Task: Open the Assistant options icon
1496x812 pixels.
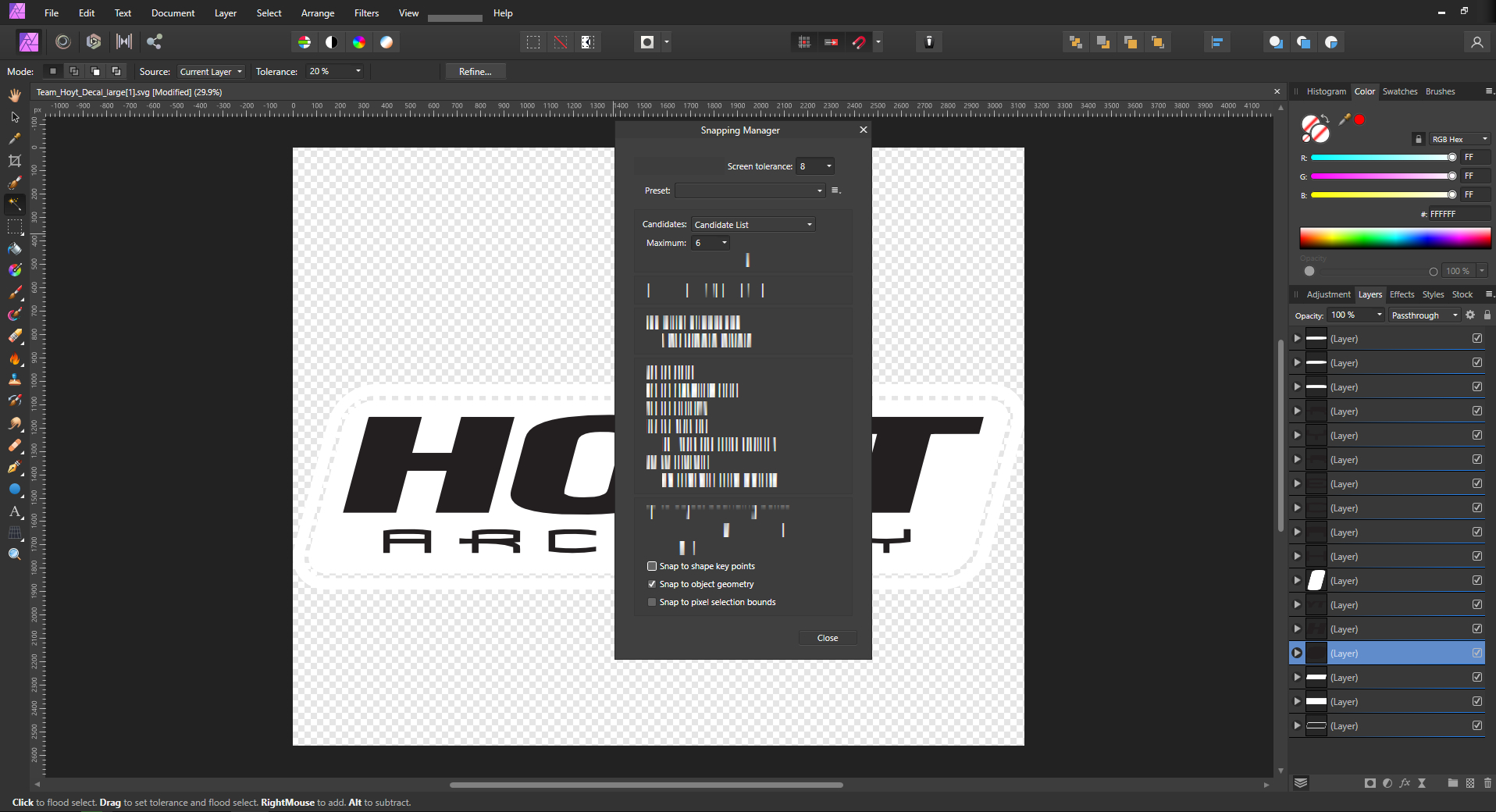Action: pos(929,42)
